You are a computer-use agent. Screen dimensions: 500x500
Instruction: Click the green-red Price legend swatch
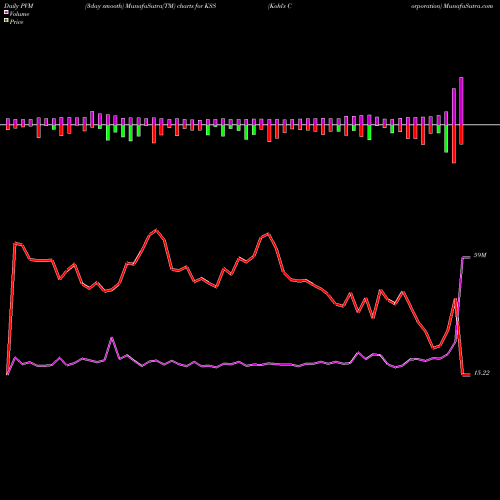6,20
